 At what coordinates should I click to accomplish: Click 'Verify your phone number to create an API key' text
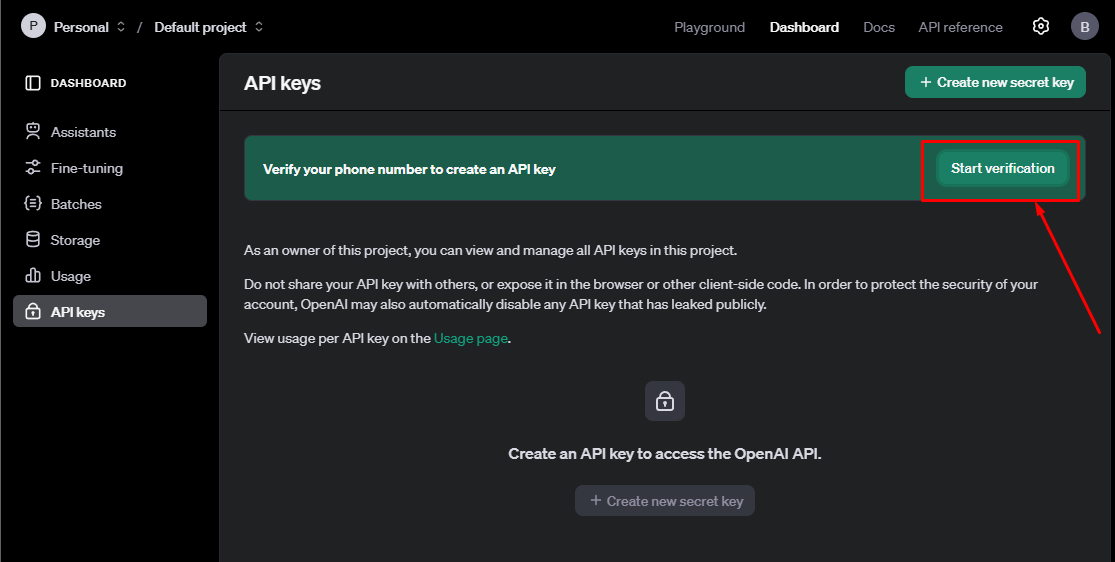409,169
